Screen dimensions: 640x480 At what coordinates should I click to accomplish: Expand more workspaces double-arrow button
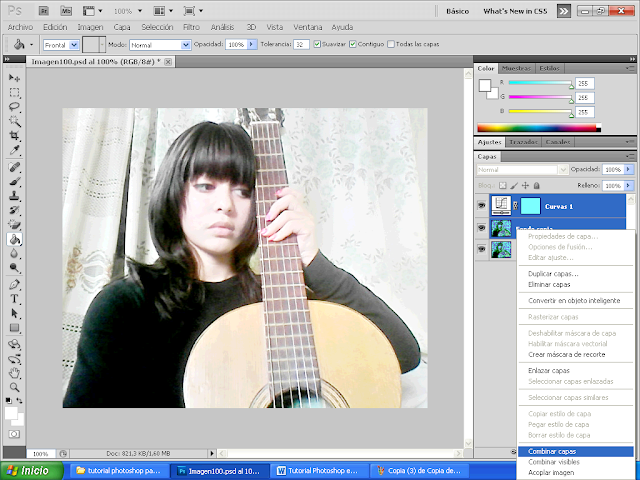tap(564, 11)
